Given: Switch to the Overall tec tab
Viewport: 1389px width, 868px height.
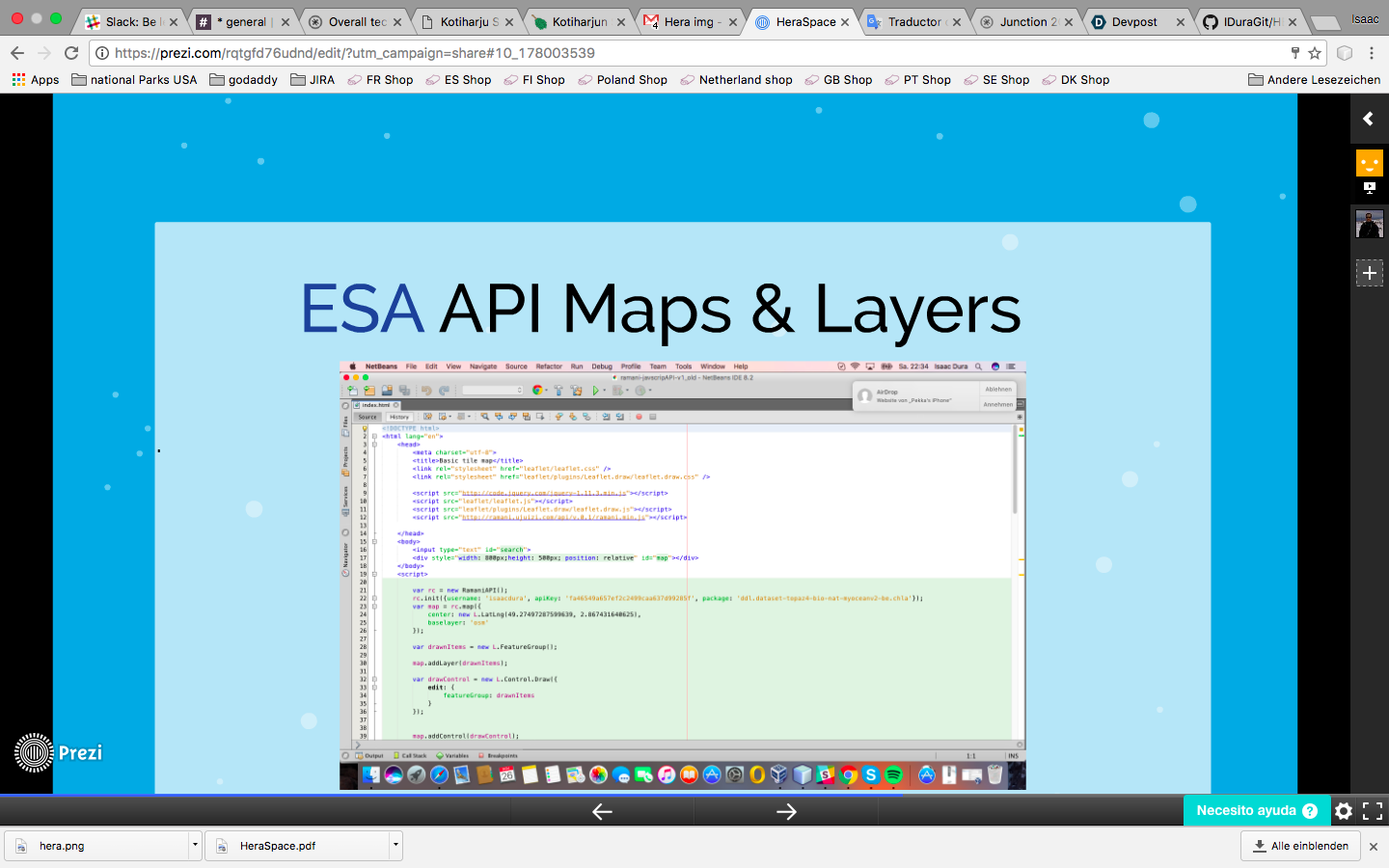Looking at the screenshot, I should pos(356,21).
